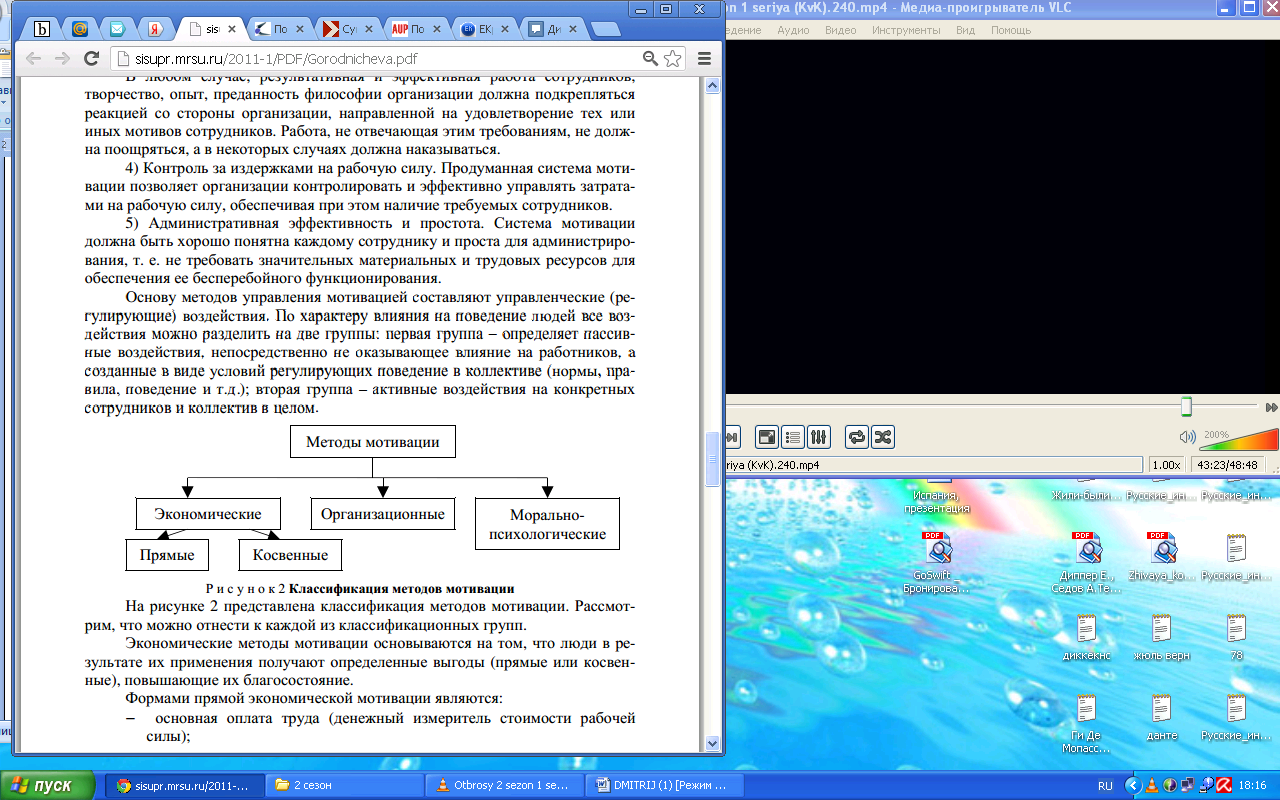
Task: Close the active sisupr PDF tab
Action: pyautogui.click(x=230, y=29)
